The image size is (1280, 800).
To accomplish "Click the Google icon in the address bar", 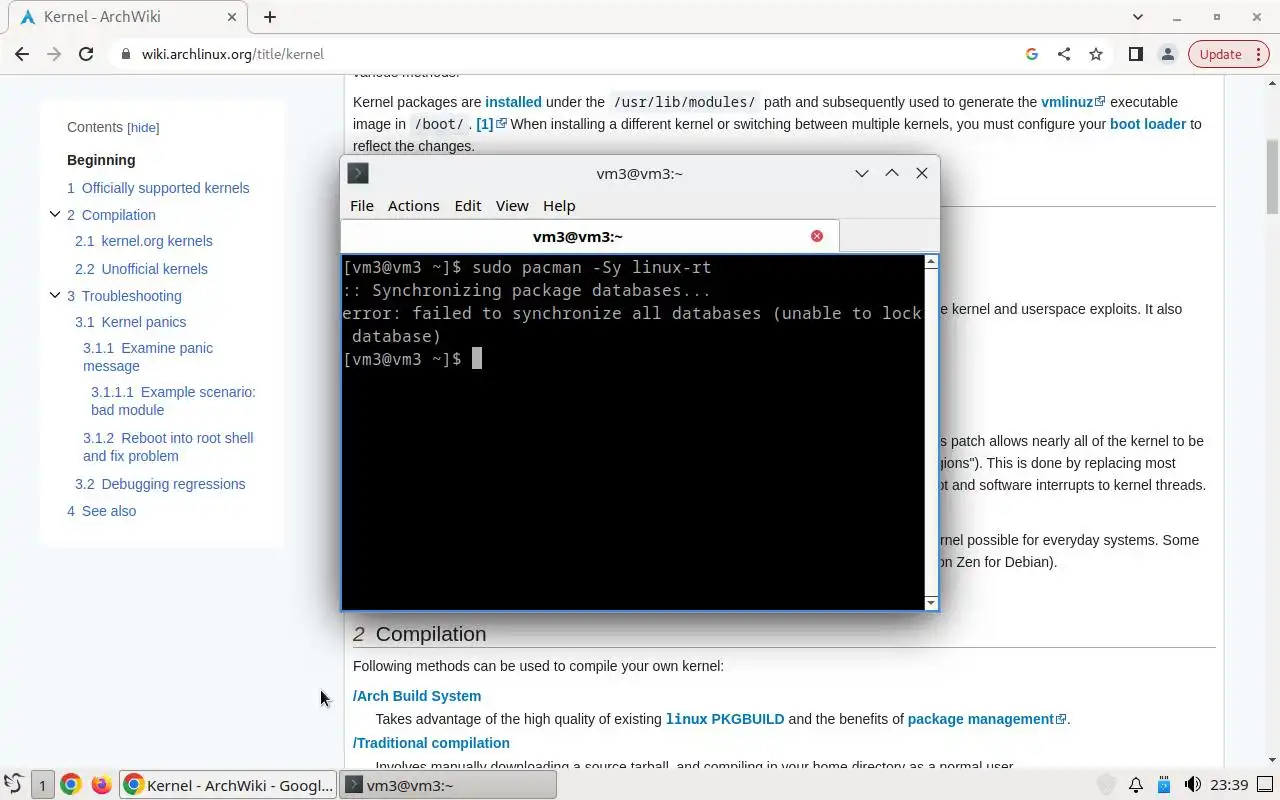I will pos(1032,54).
